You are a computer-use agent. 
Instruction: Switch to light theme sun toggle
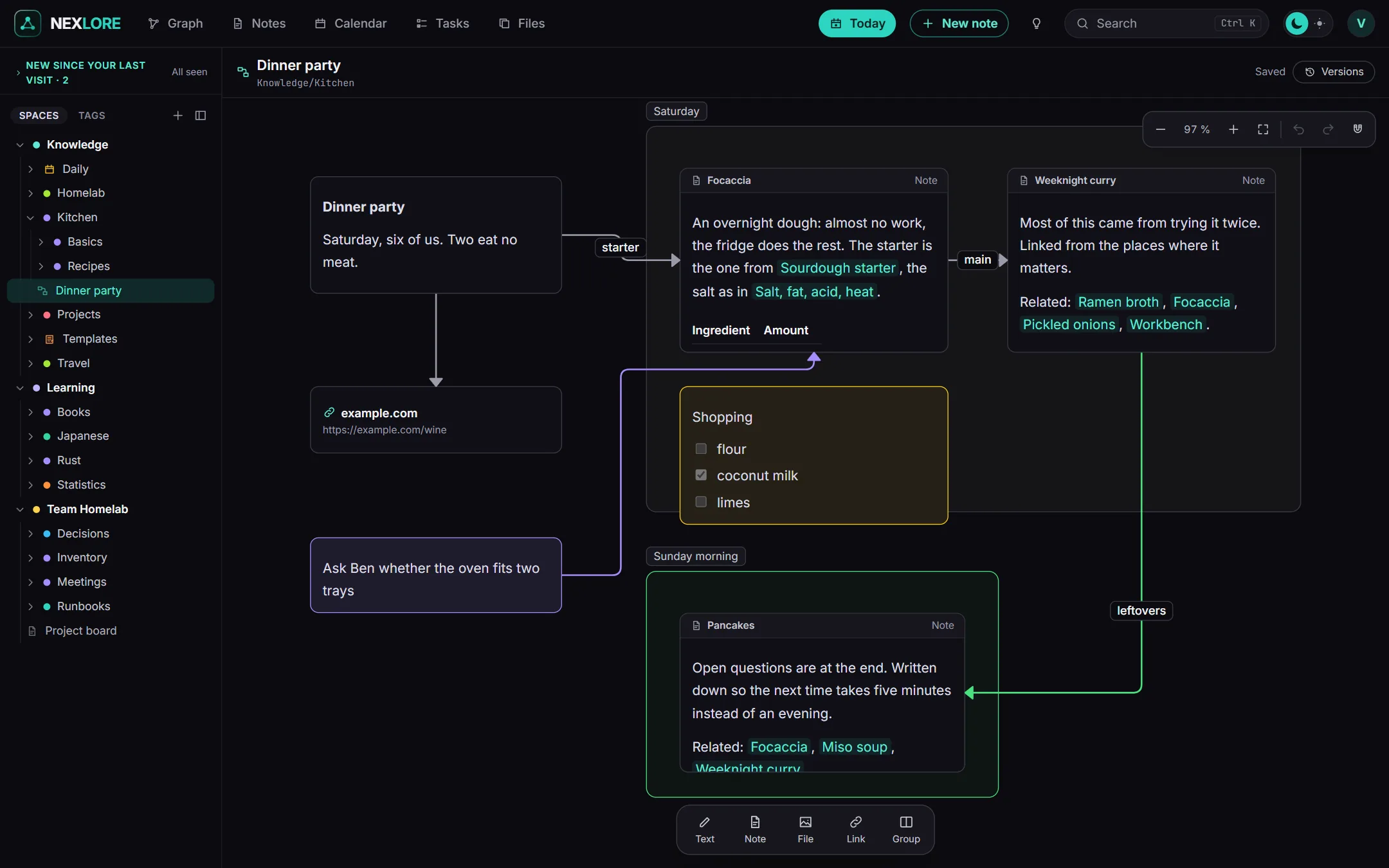pos(1320,23)
